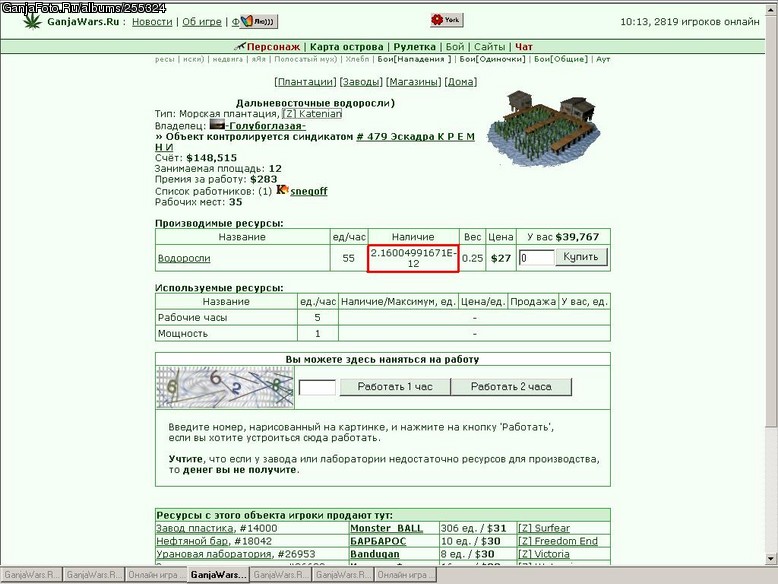Open Бой in the main menu
The height and width of the screenshot is (584, 778).
(454, 47)
